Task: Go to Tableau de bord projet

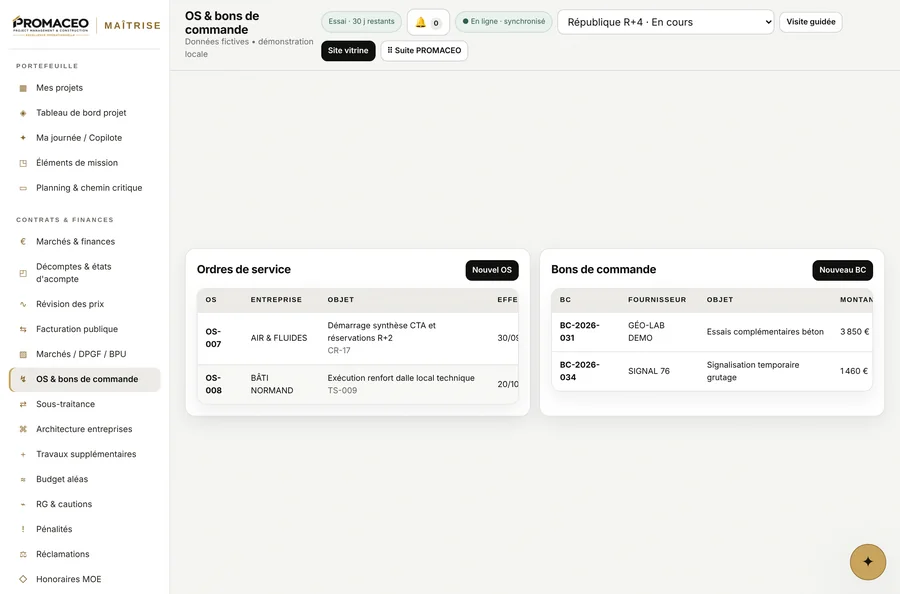Action: (x=84, y=113)
